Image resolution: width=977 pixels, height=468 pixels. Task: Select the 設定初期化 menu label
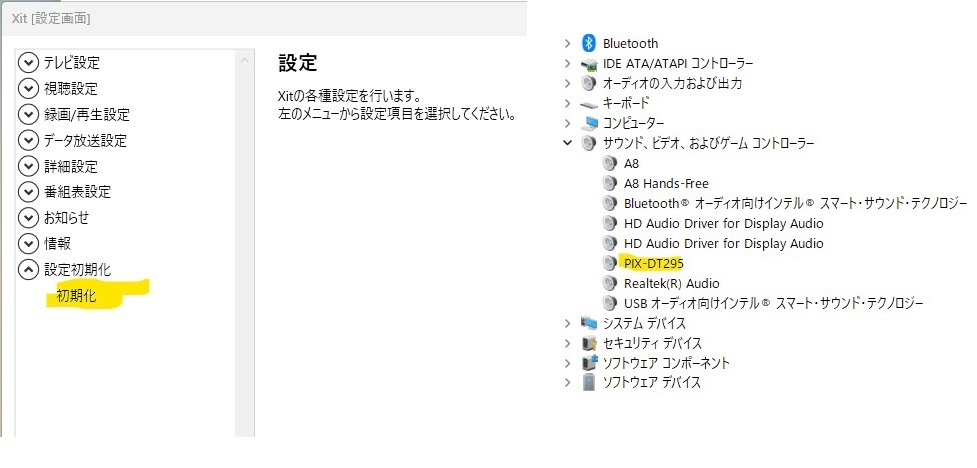[77, 269]
